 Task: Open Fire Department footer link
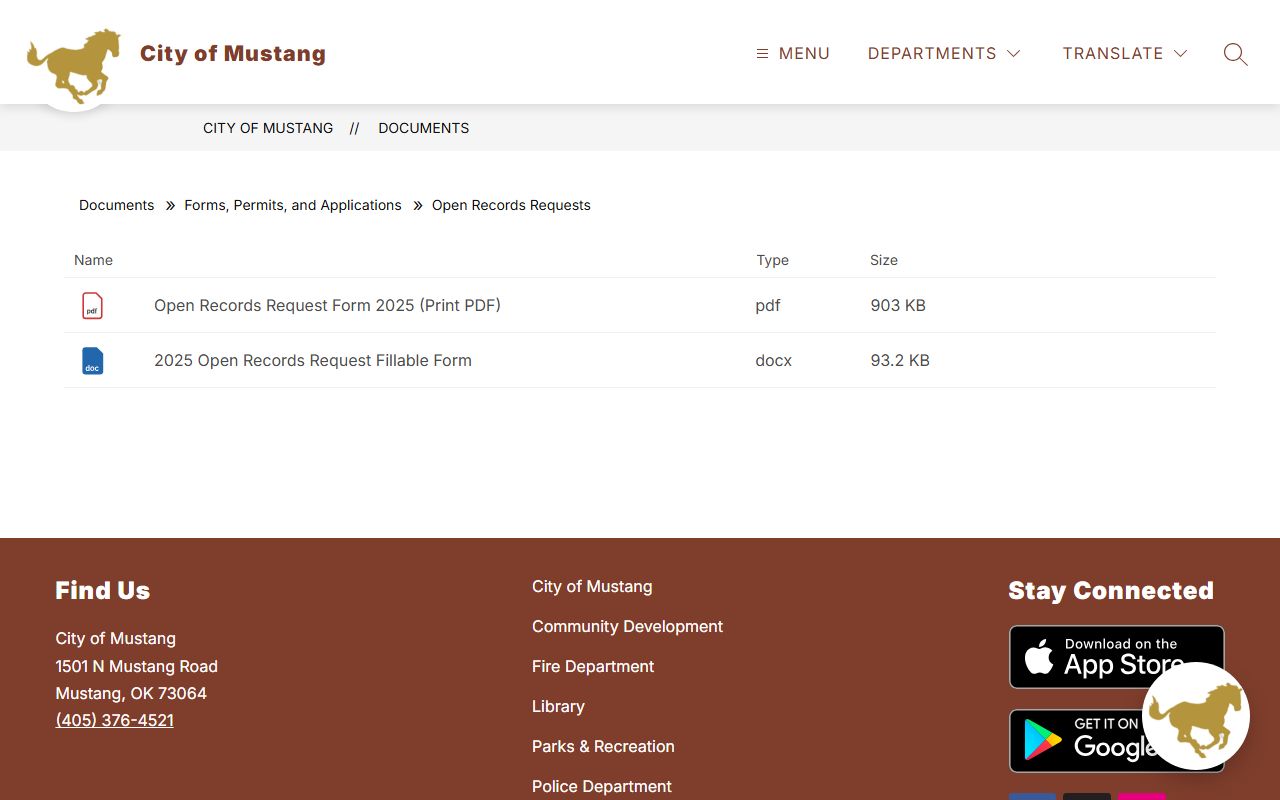tap(593, 666)
